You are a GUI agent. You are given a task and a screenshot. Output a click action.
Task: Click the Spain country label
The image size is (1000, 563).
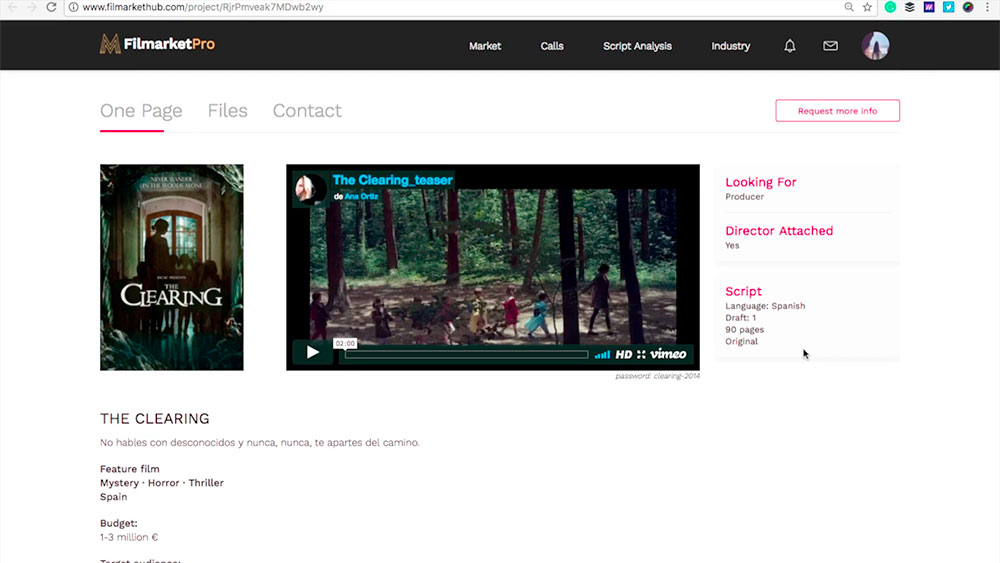[114, 497]
